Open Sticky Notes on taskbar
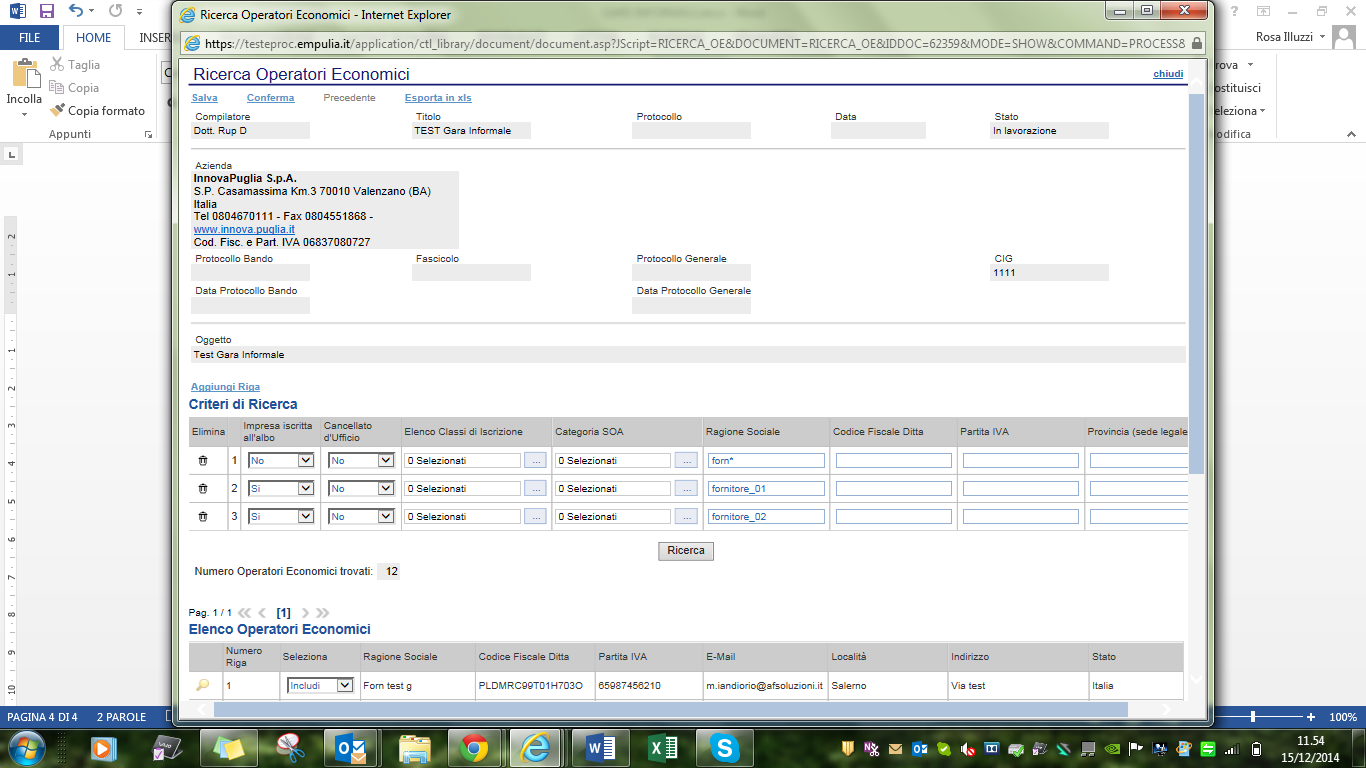Image resolution: width=1366 pixels, height=768 pixels. [228, 748]
